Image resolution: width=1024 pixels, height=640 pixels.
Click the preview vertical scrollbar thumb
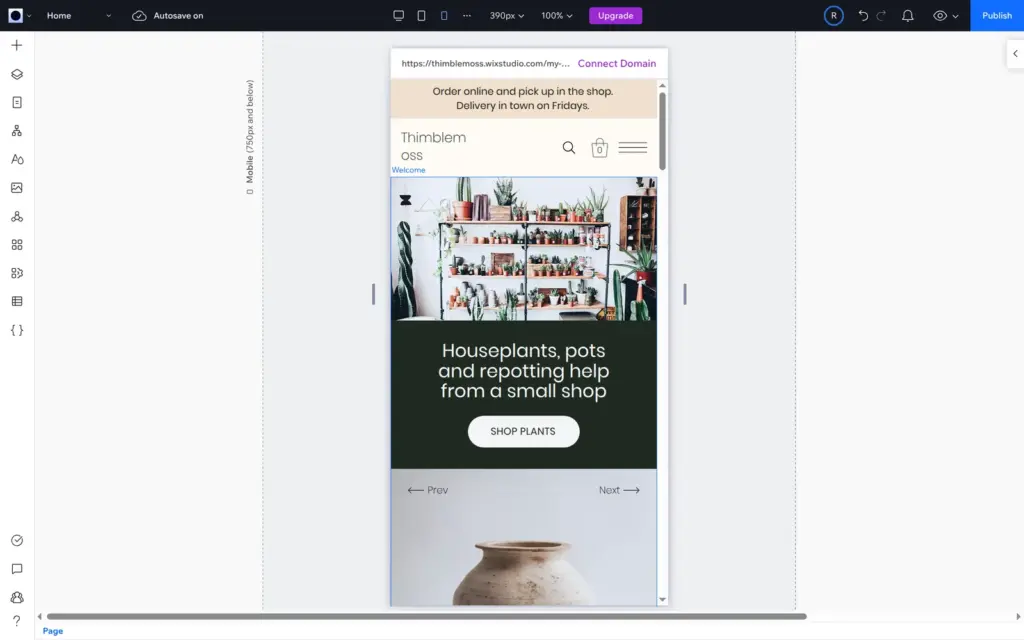pos(662,131)
